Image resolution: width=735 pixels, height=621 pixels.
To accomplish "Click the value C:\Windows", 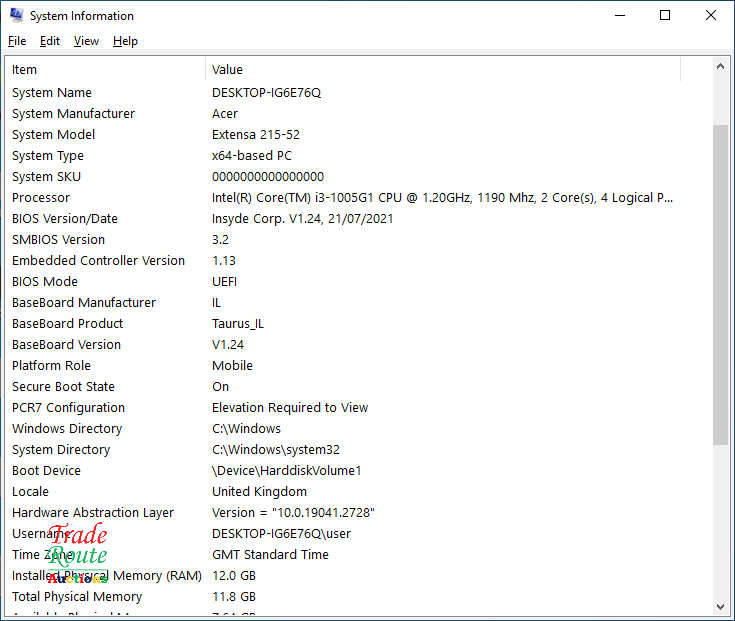I will (x=246, y=429).
